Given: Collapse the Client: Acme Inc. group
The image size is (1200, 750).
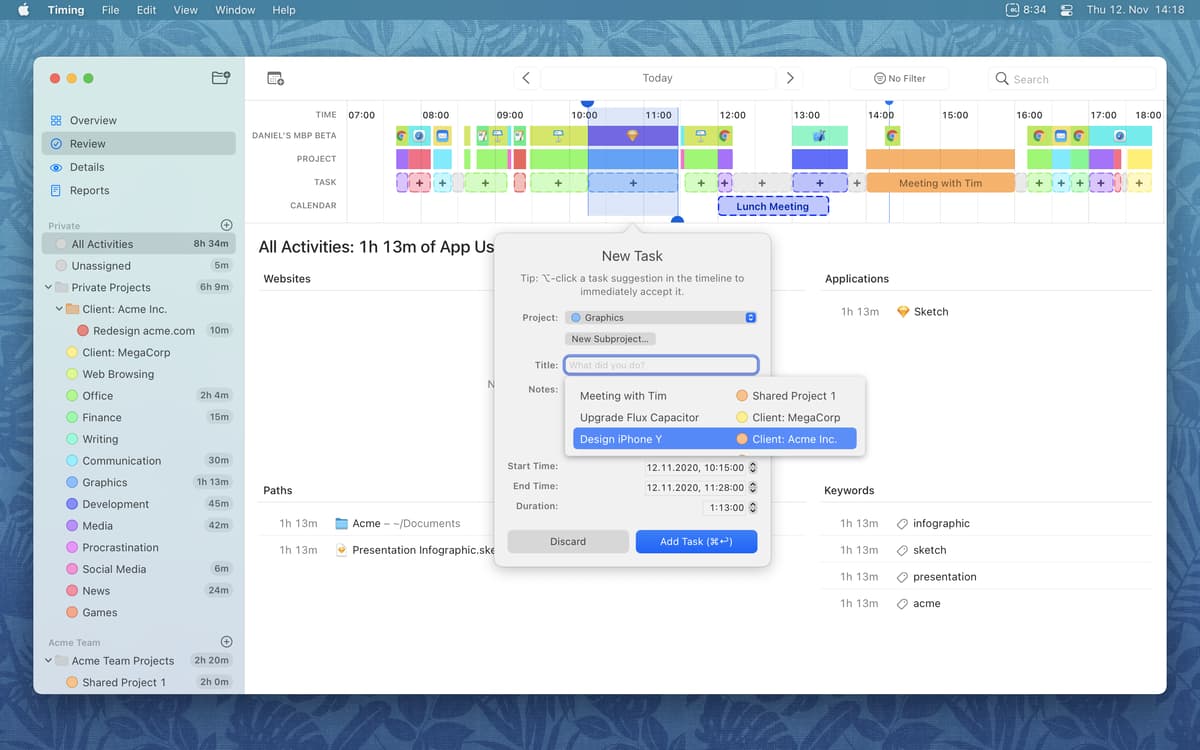Looking at the screenshot, I should tap(59, 309).
